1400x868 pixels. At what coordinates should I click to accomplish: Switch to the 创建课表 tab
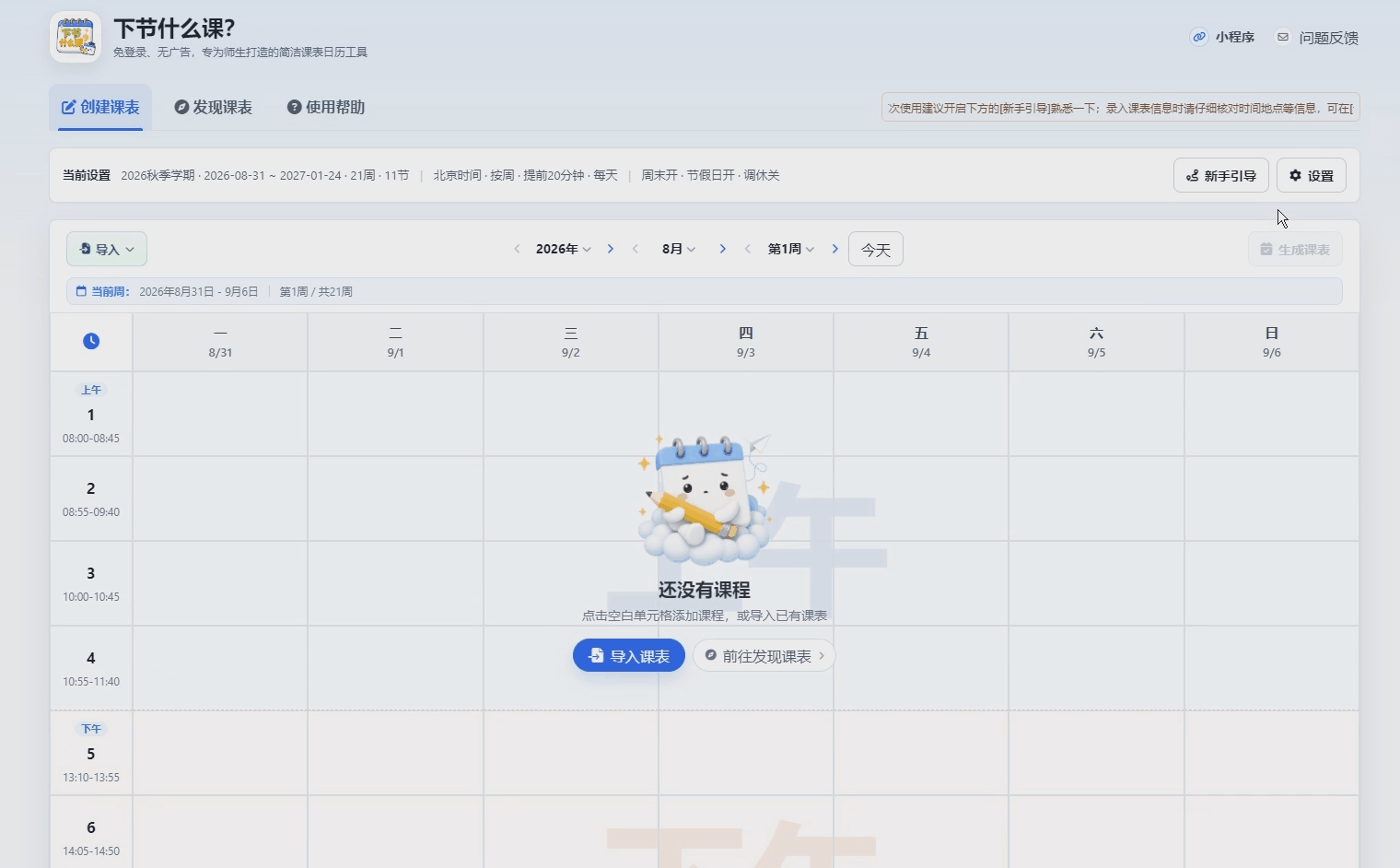tap(100, 107)
